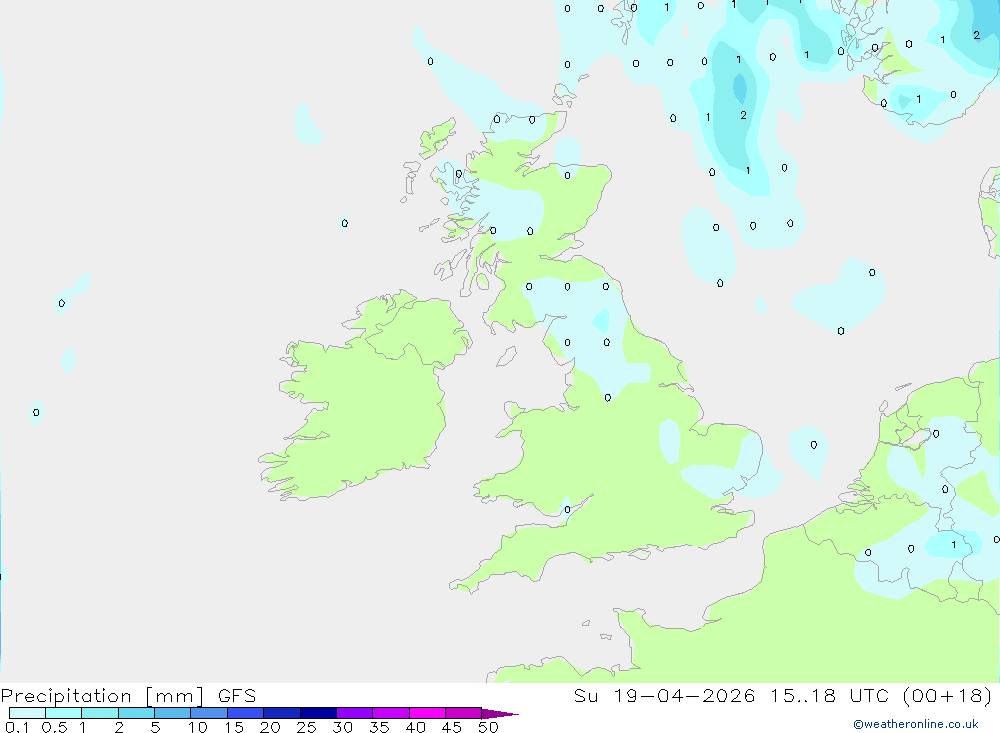Screen dimensions: 1000x733
Task: Click the '35' legend scale label
Action: click(x=379, y=727)
